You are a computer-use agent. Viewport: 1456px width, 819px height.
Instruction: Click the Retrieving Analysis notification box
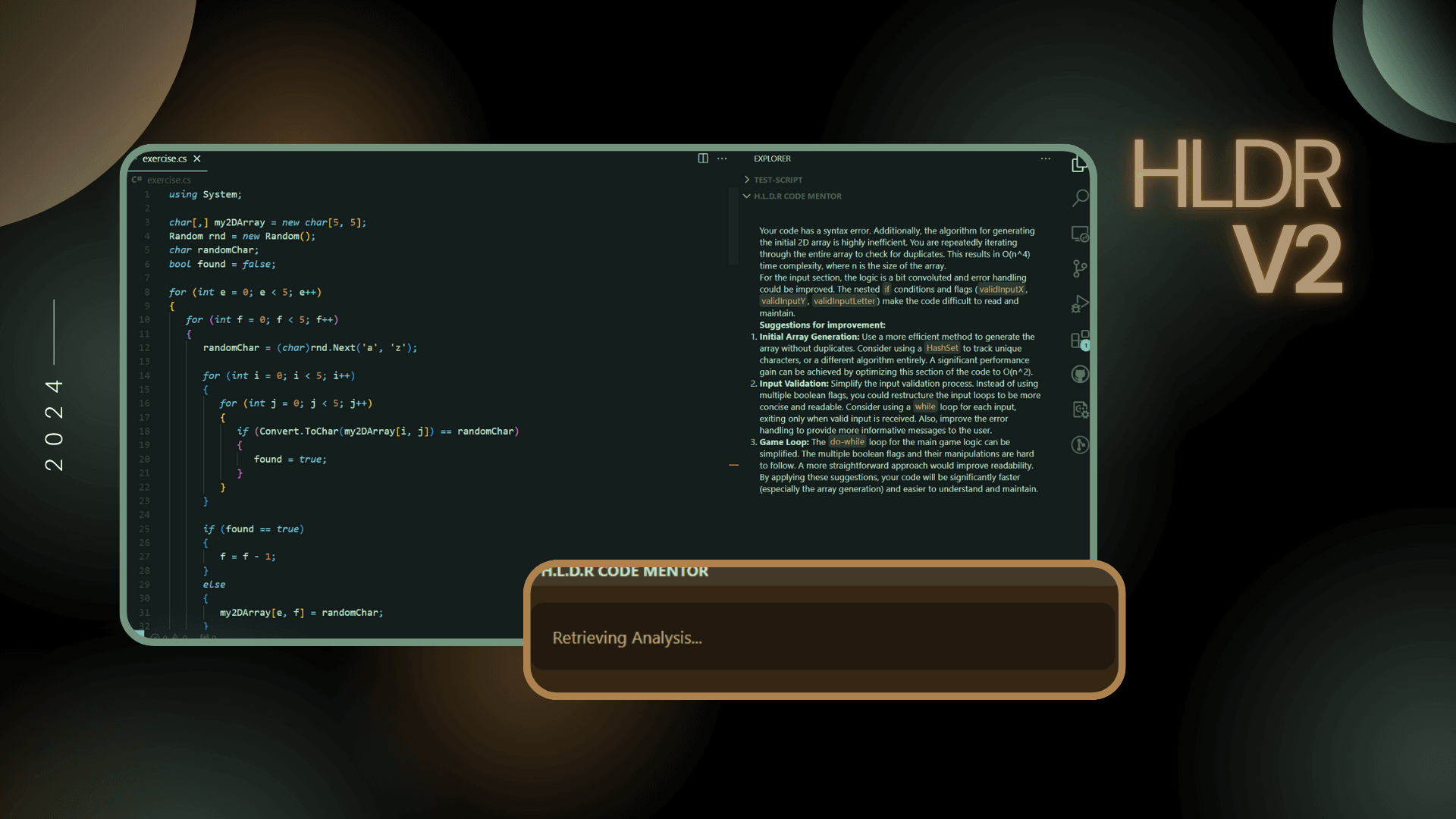(823, 637)
